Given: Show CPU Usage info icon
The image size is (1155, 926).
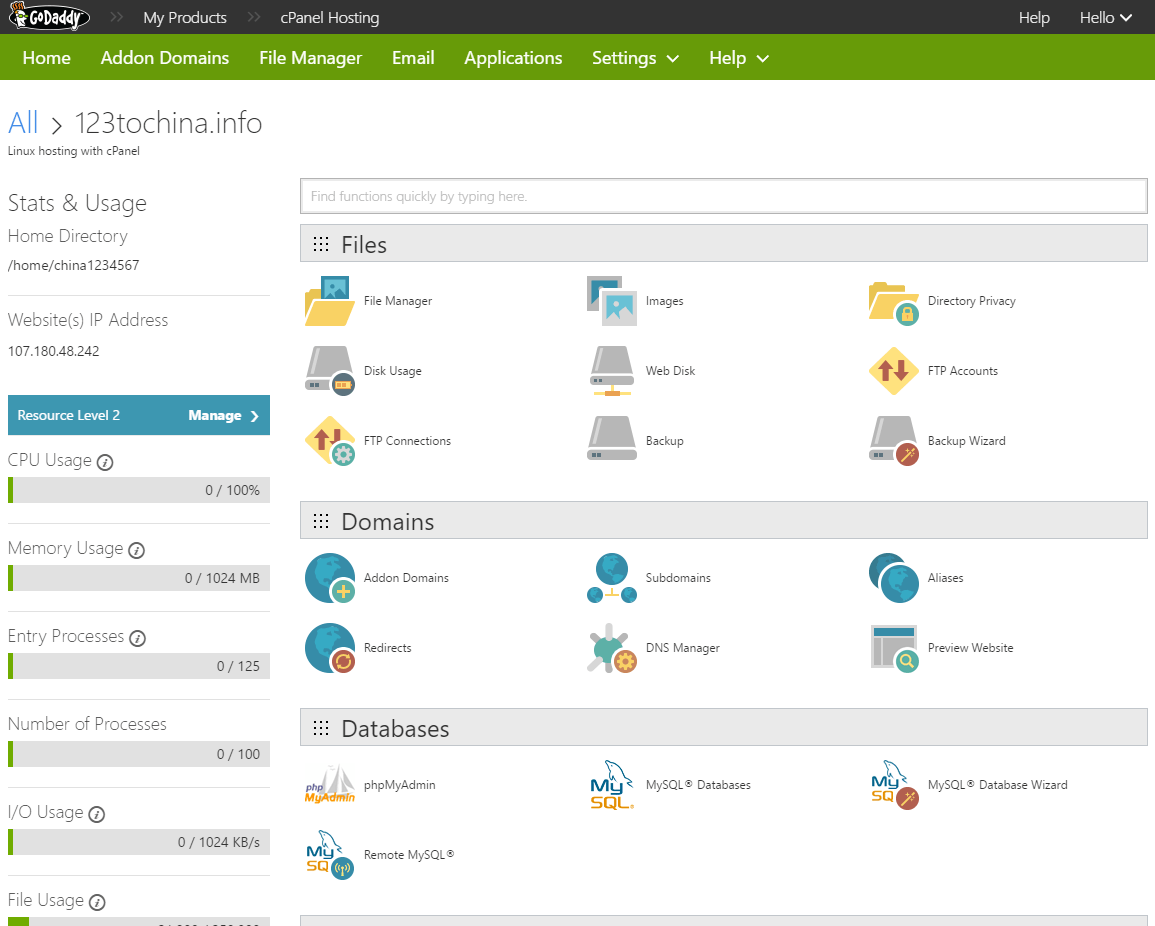Looking at the screenshot, I should click(105, 463).
